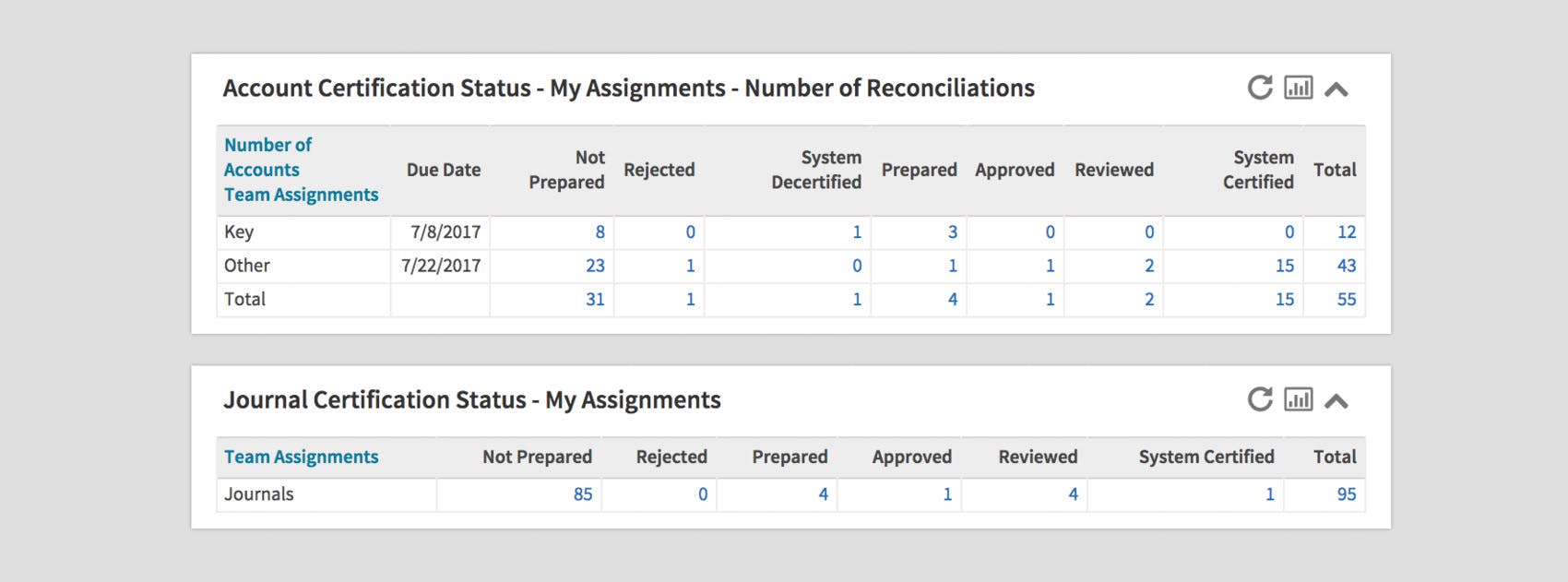Click the Number of Accounts link
Viewport: 1568px width, 582px height.
coord(267,157)
